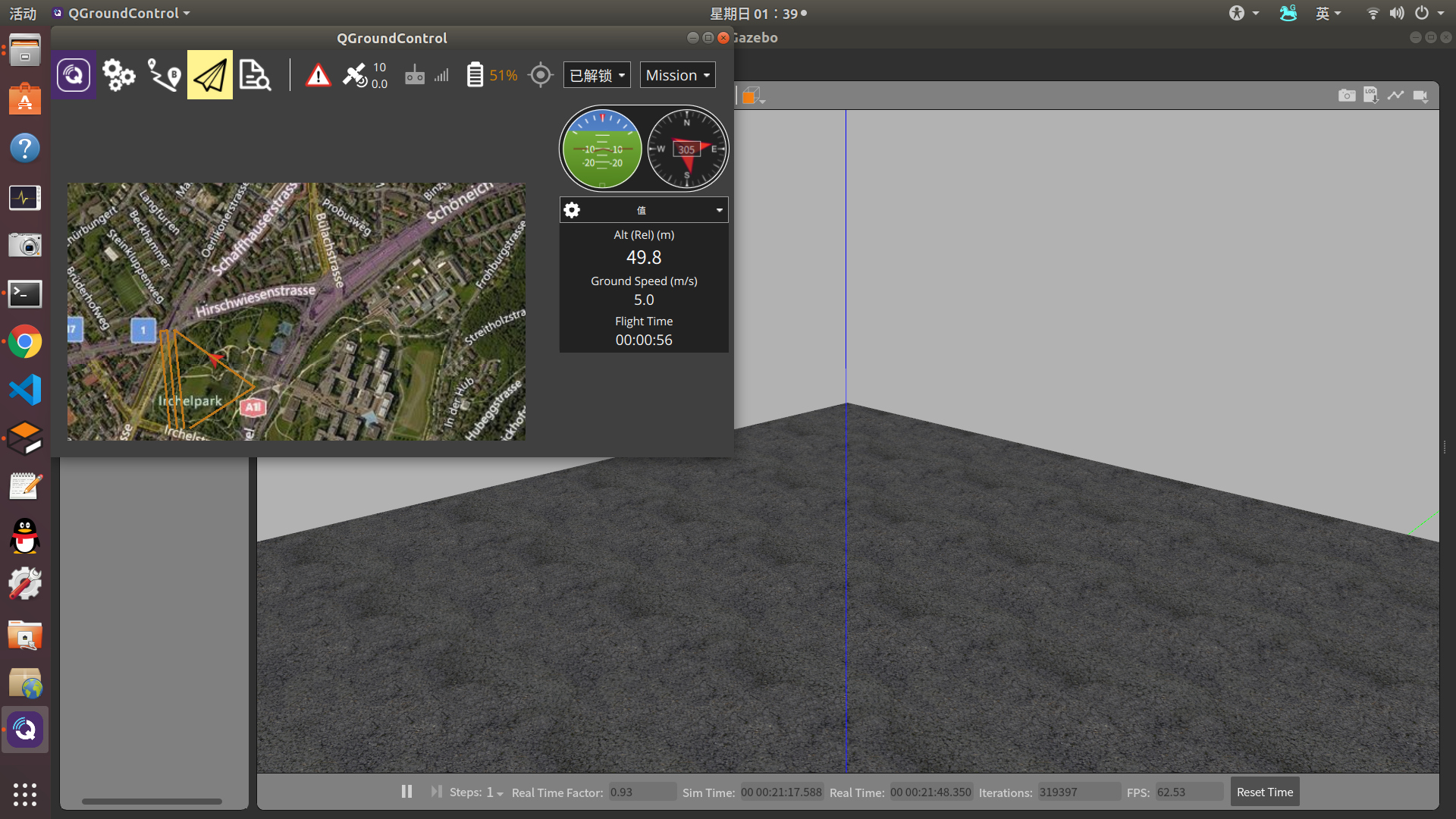Pause the Gazebo simulation
This screenshot has height=819, width=1456.
[406, 792]
